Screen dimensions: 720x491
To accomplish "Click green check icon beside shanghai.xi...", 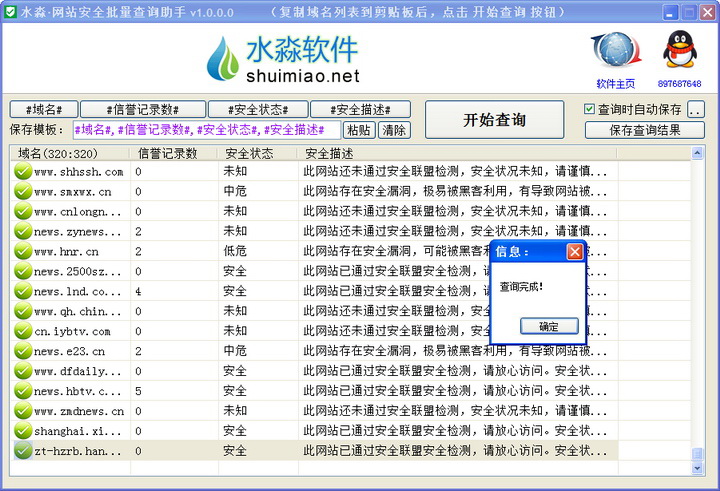I will coord(23,430).
